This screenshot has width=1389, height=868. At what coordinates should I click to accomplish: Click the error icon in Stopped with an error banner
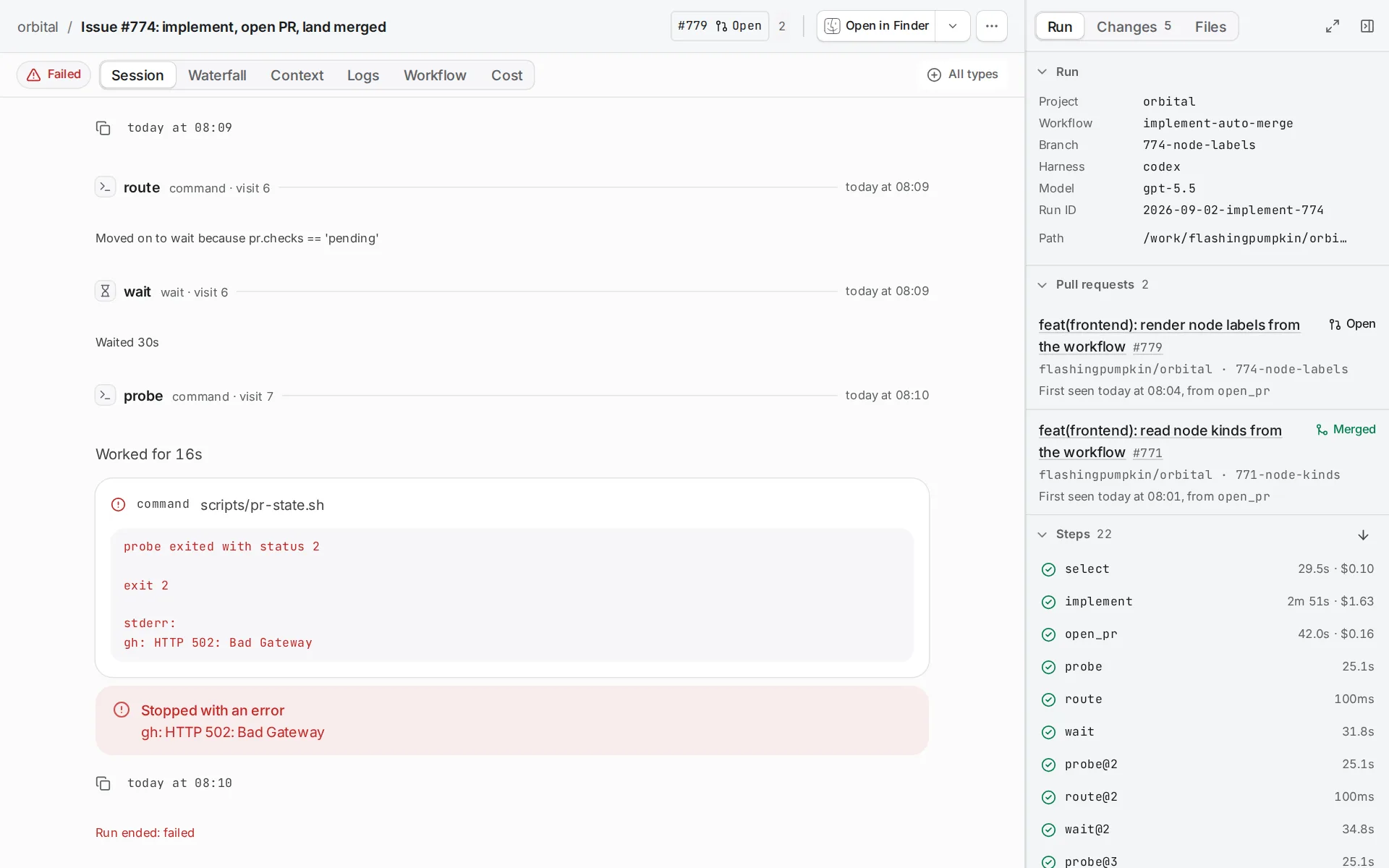coord(122,710)
